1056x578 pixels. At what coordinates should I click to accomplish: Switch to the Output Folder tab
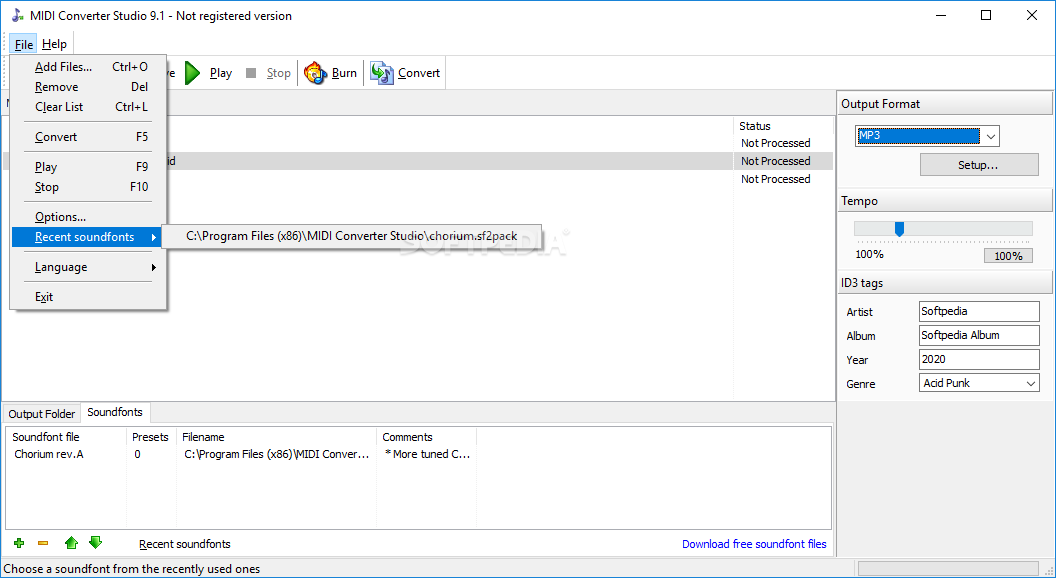pos(42,414)
